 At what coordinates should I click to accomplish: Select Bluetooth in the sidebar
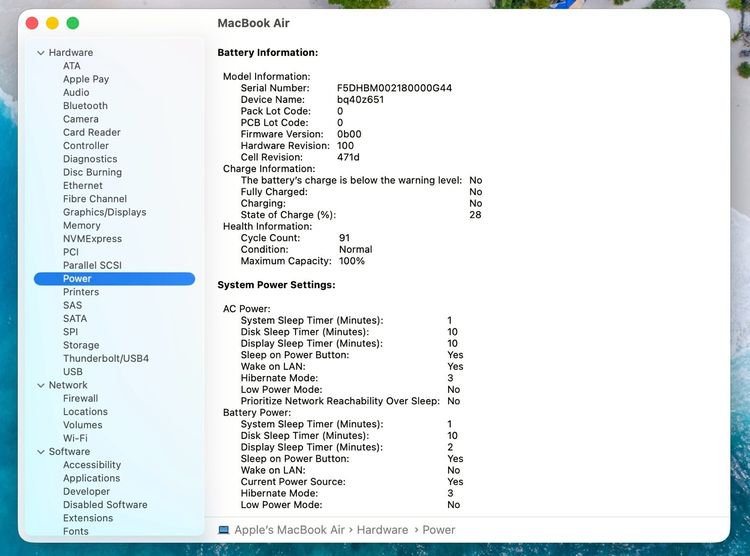pos(85,106)
